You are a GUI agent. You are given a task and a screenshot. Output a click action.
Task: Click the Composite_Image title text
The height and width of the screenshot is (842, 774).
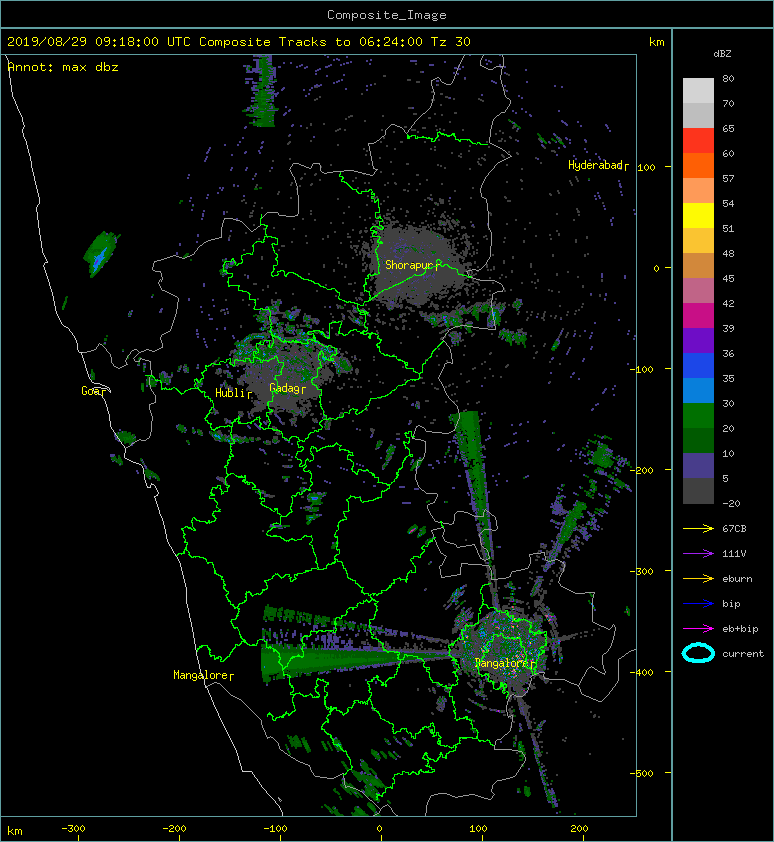click(387, 15)
